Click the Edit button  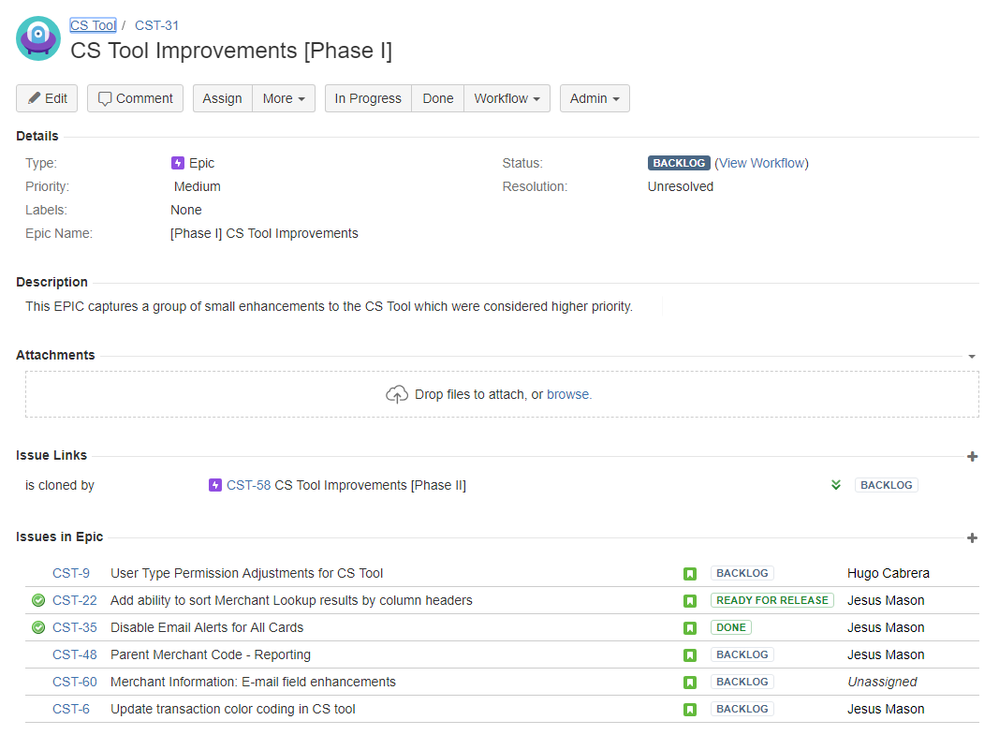[x=47, y=98]
